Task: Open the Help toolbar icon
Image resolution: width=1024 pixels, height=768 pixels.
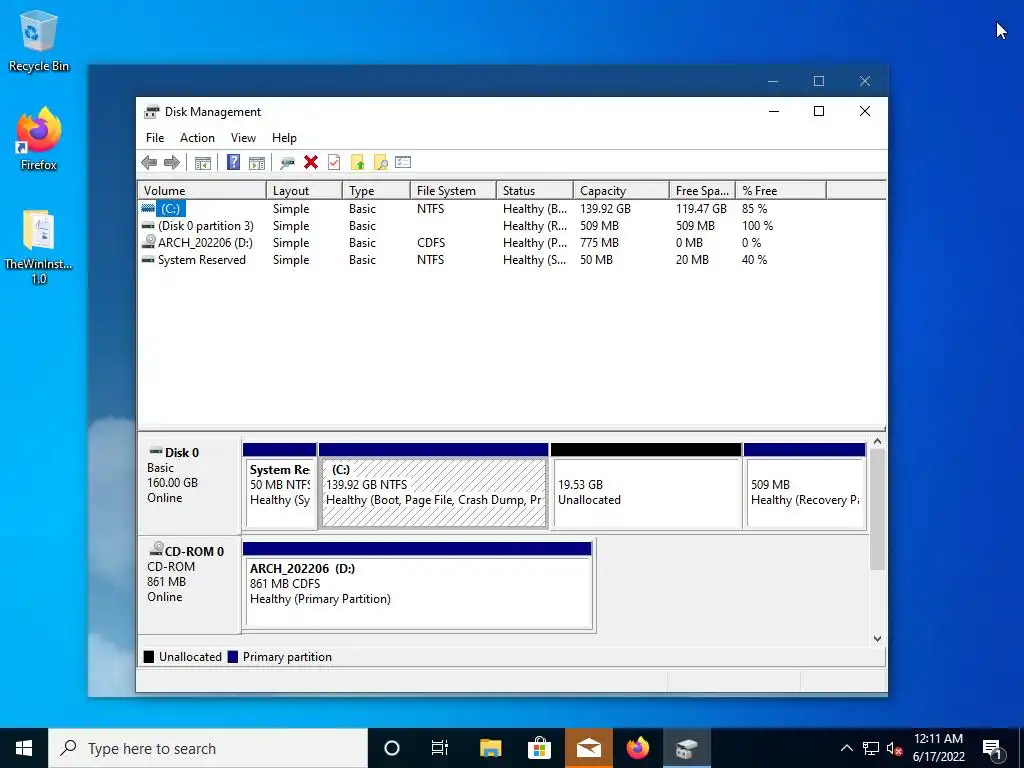Action: coord(233,163)
